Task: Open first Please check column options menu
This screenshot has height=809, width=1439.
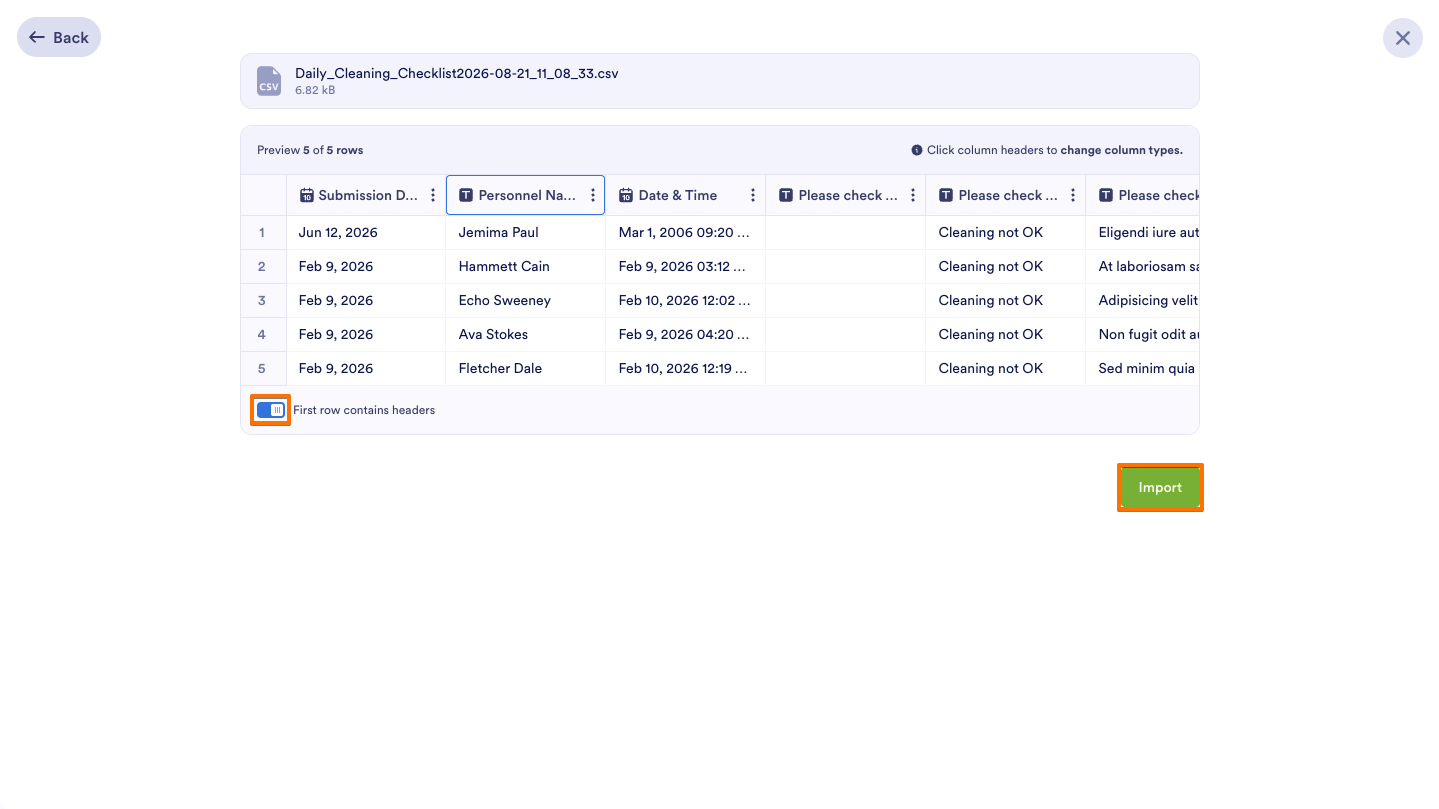Action: click(x=913, y=195)
